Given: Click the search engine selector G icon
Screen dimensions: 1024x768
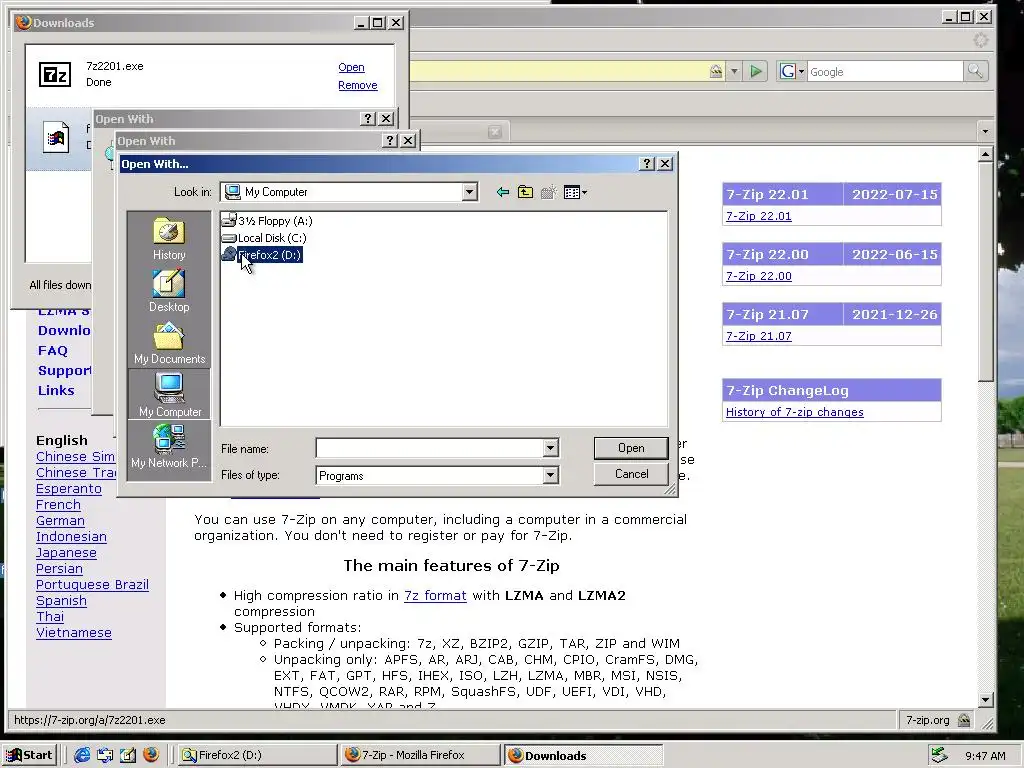Looking at the screenshot, I should (791, 71).
